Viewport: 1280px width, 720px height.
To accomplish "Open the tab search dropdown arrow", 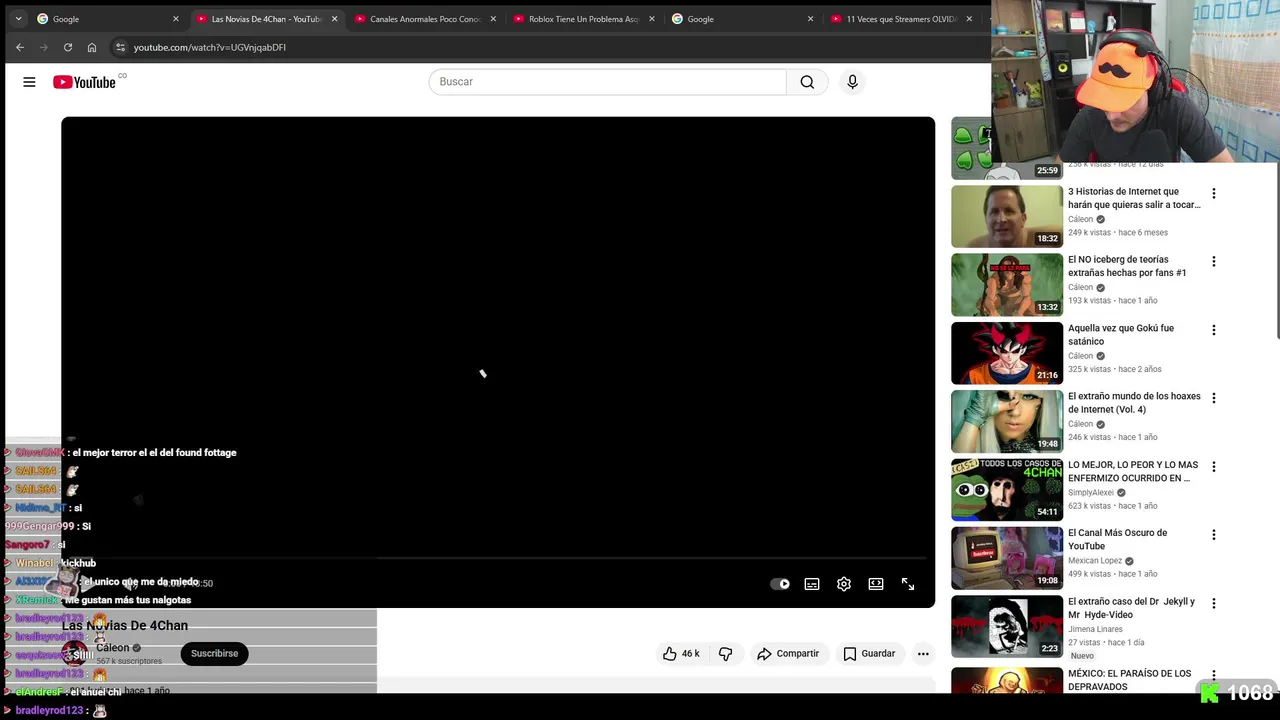I will point(18,18).
